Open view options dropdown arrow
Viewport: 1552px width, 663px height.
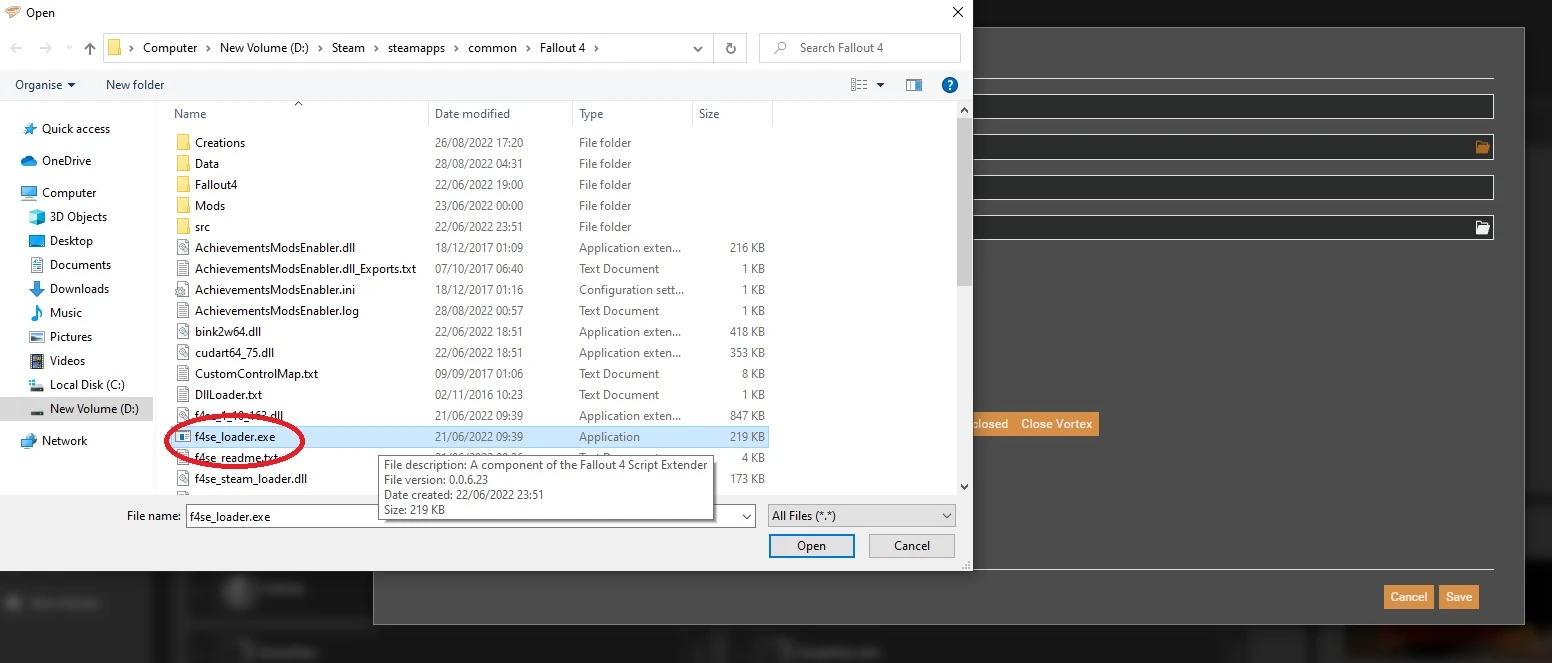pos(880,85)
